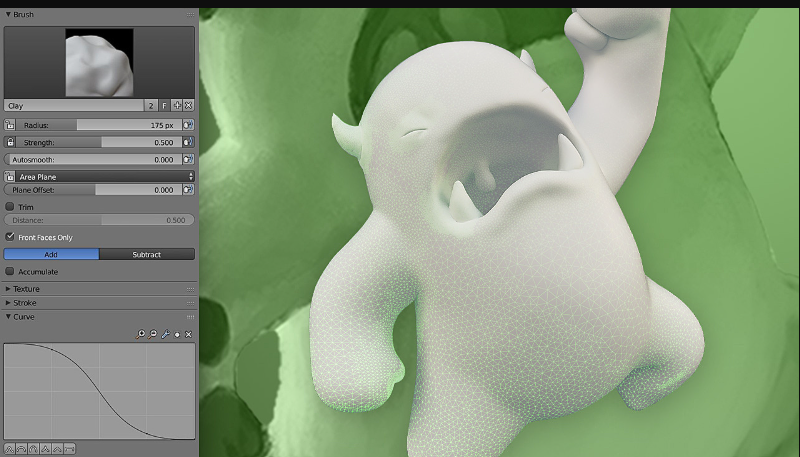Click the Stroke panel grip handle
The width and height of the screenshot is (800, 457).
click(190, 303)
